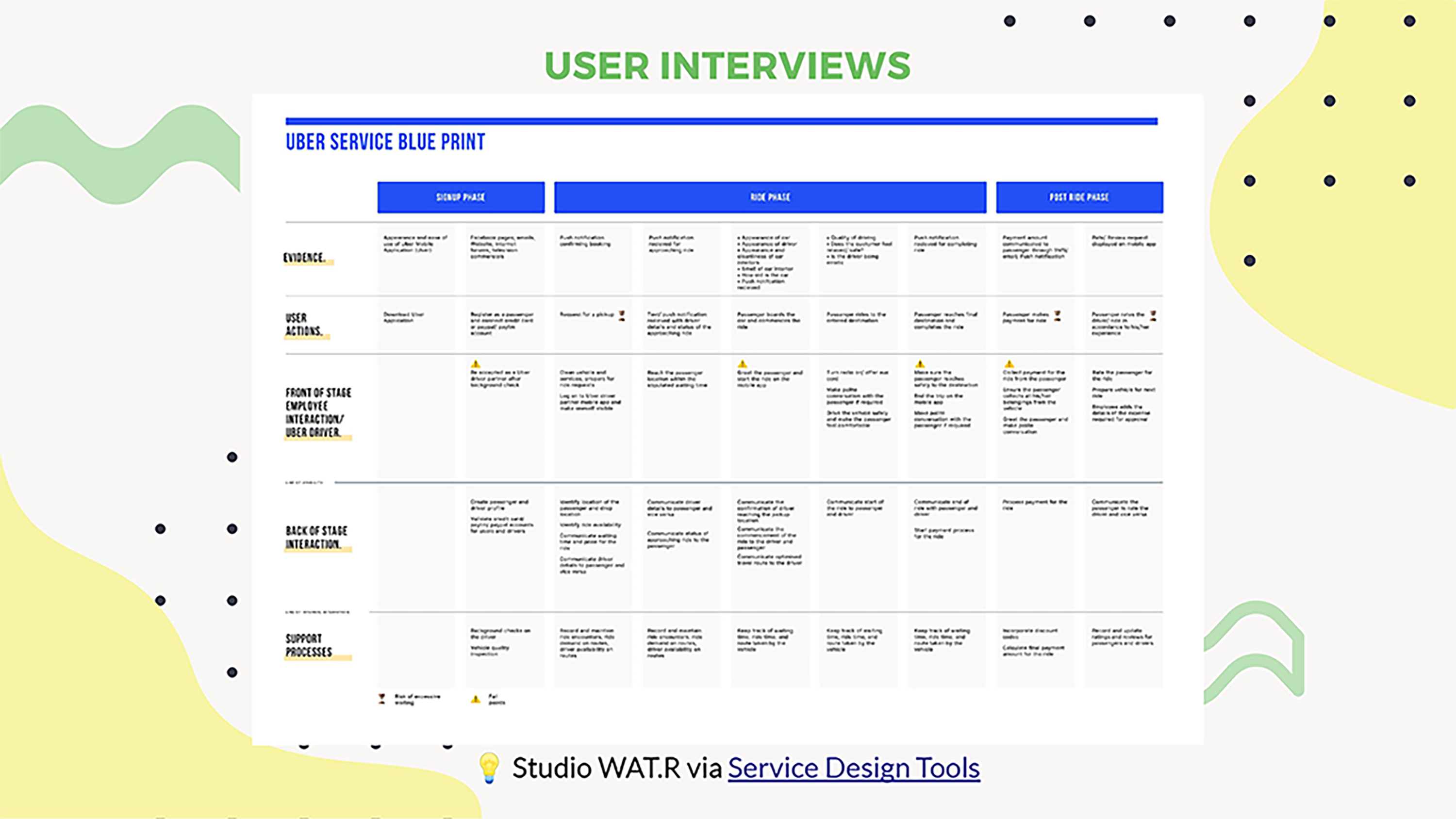The height and width of the screenshot is (819, 1456).
Task: Click hourglass icon beside Request for pickup
Action: 622,315
